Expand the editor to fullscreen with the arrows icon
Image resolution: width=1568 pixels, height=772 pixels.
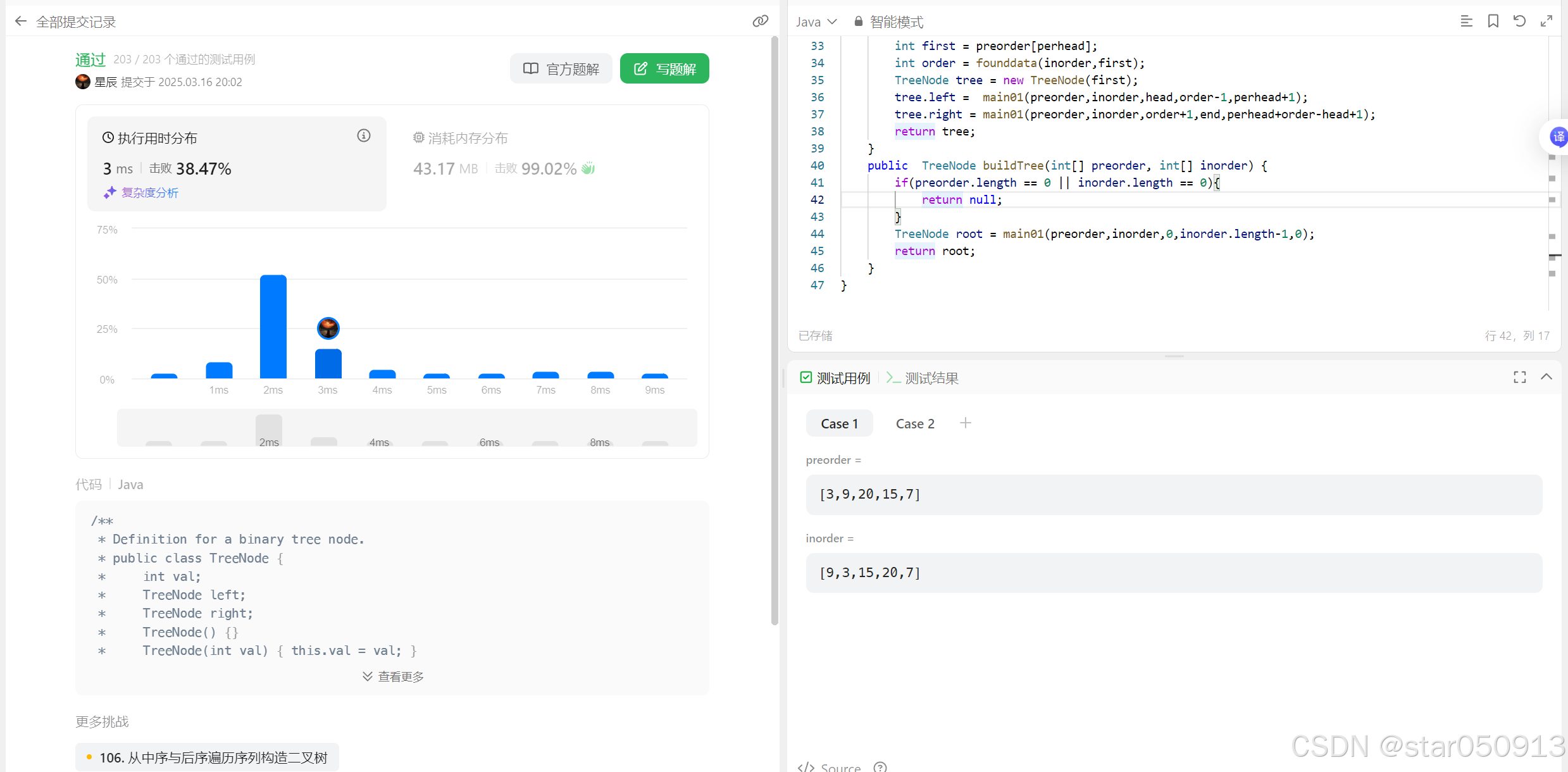1546,22
